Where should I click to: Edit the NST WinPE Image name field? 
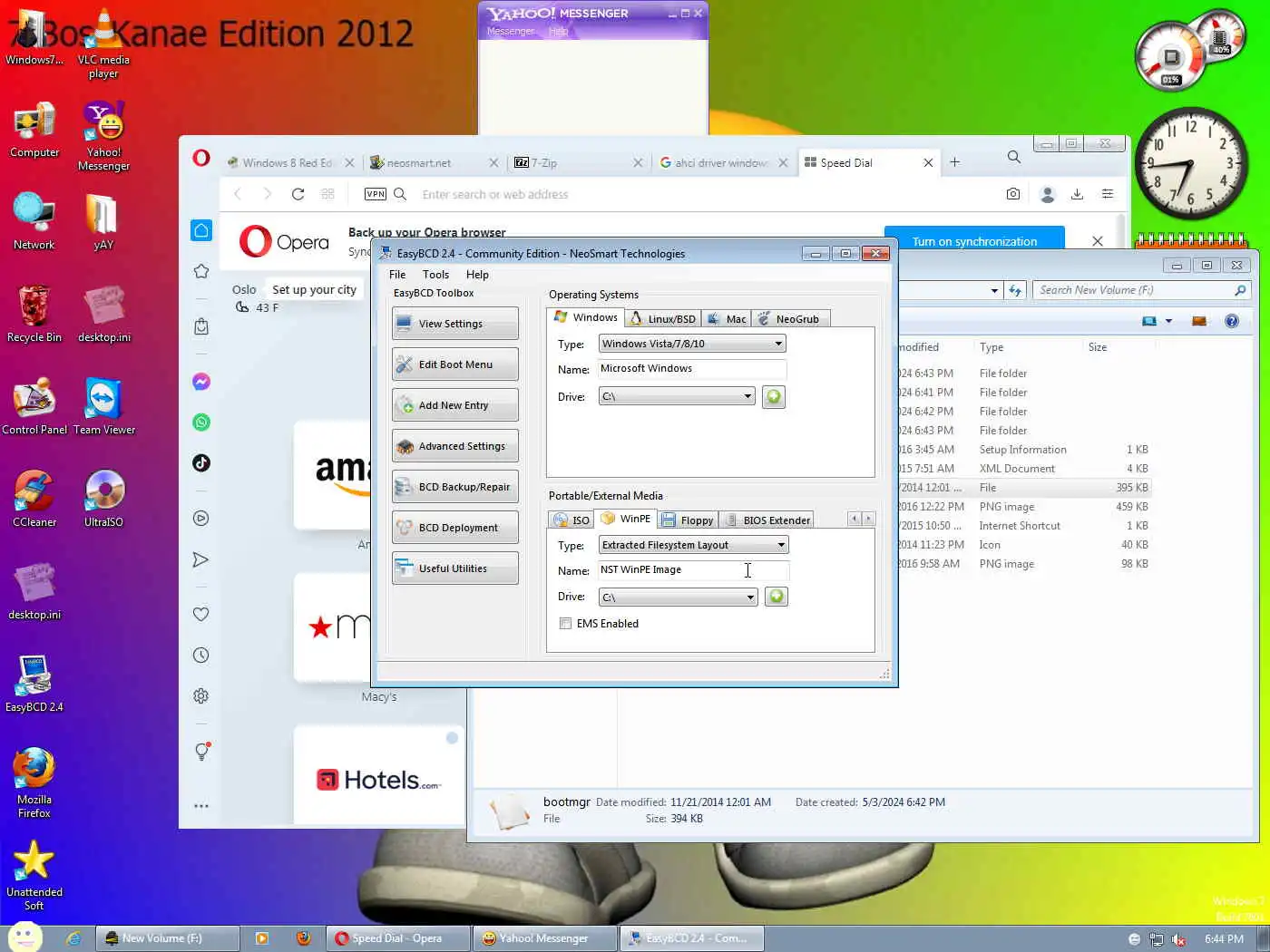[693, 570]
